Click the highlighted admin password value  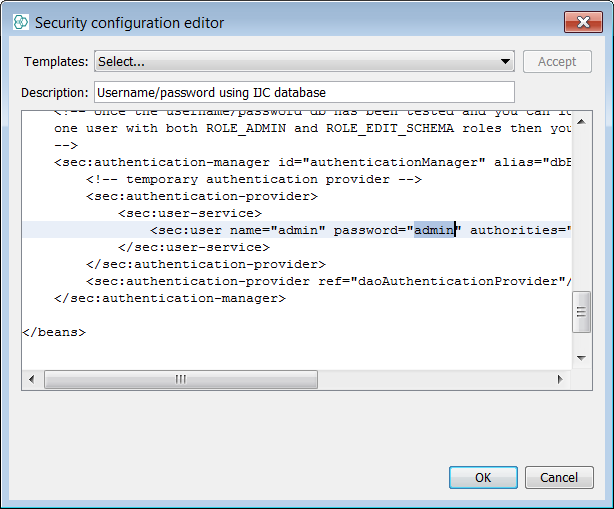tap(434, 230)
